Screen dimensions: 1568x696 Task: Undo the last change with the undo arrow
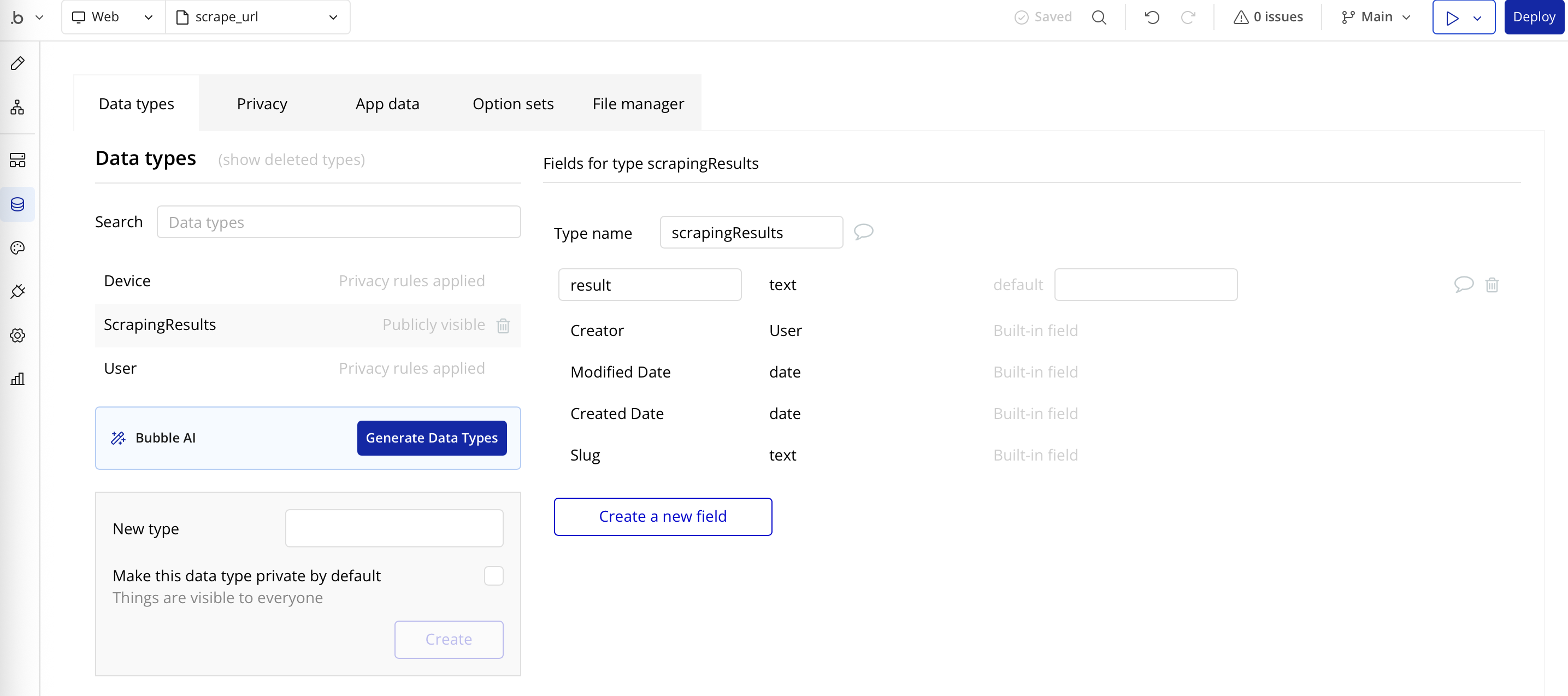1152,16
